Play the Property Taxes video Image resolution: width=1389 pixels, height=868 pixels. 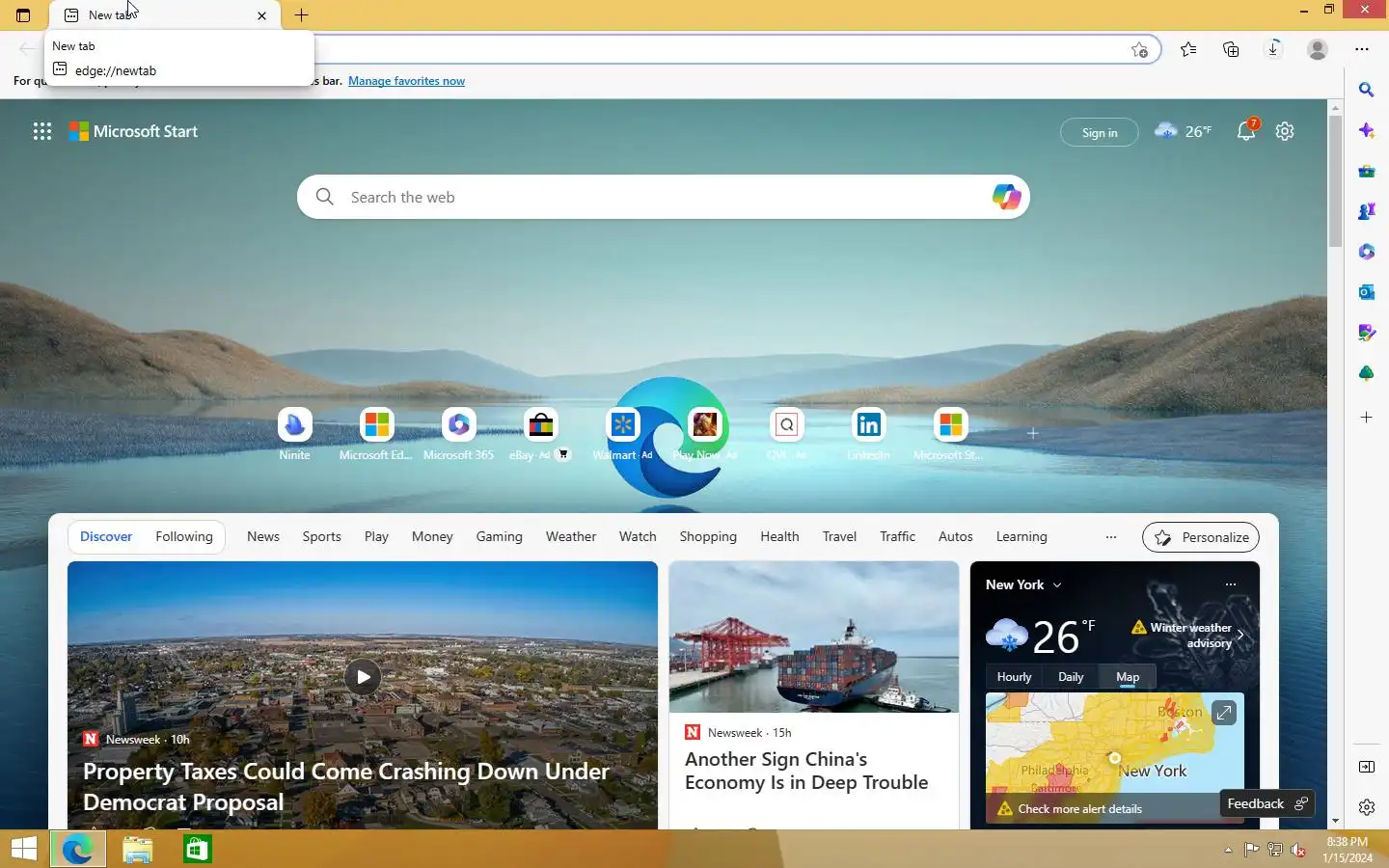[363, 677]
